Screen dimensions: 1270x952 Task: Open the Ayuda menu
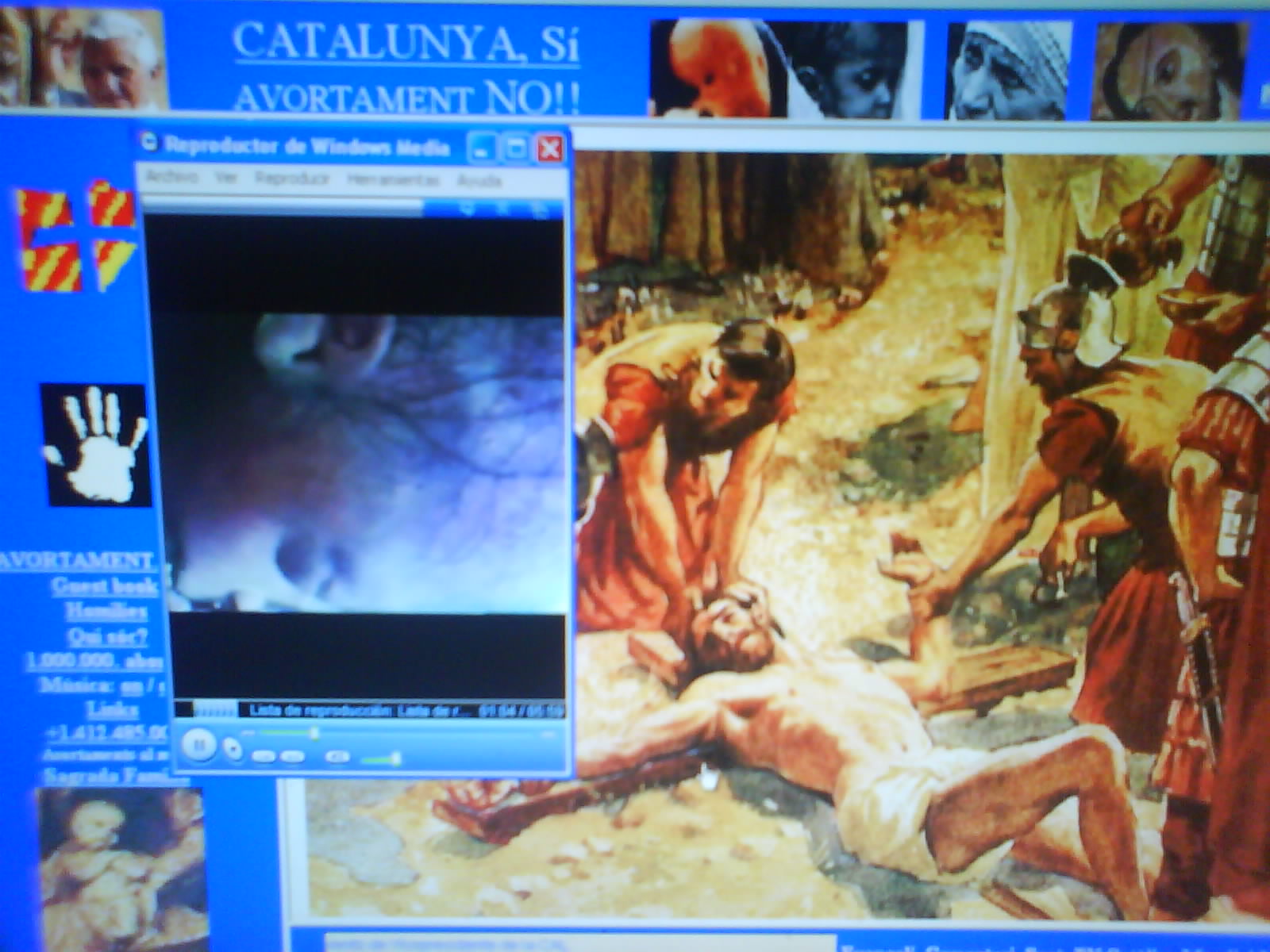(479, 181)
